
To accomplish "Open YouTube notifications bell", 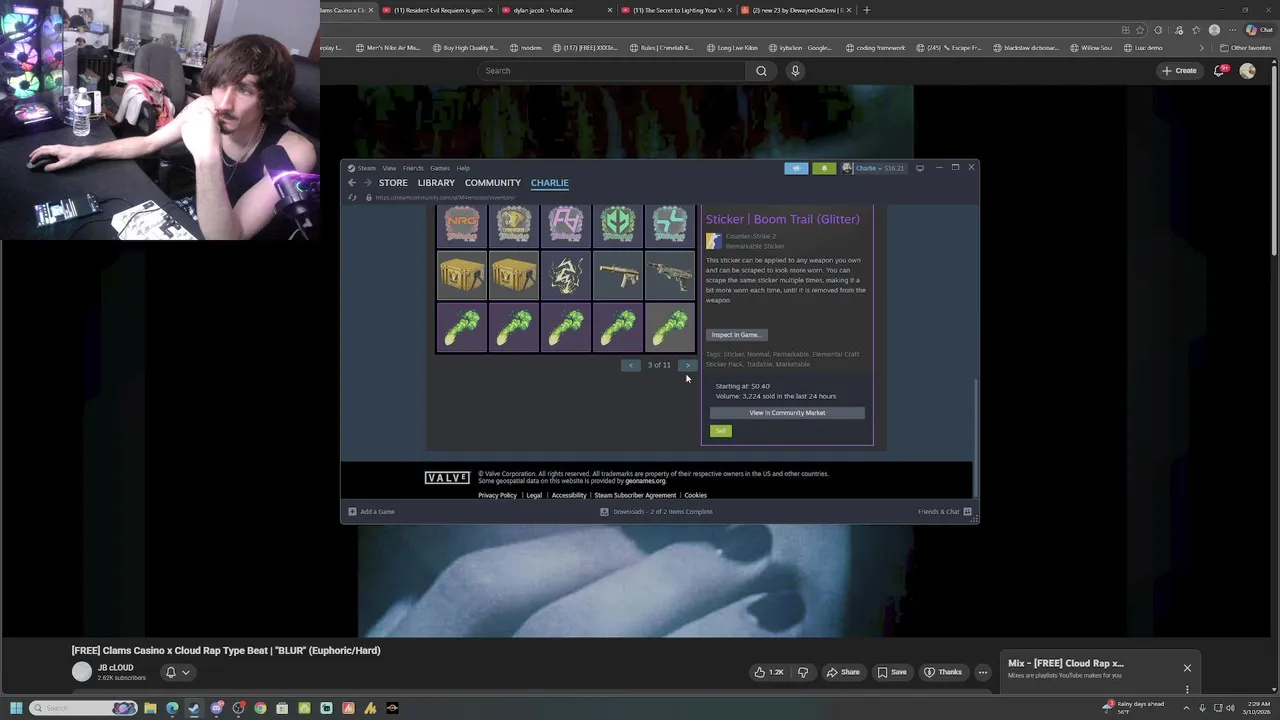I will pos(1219,71).
